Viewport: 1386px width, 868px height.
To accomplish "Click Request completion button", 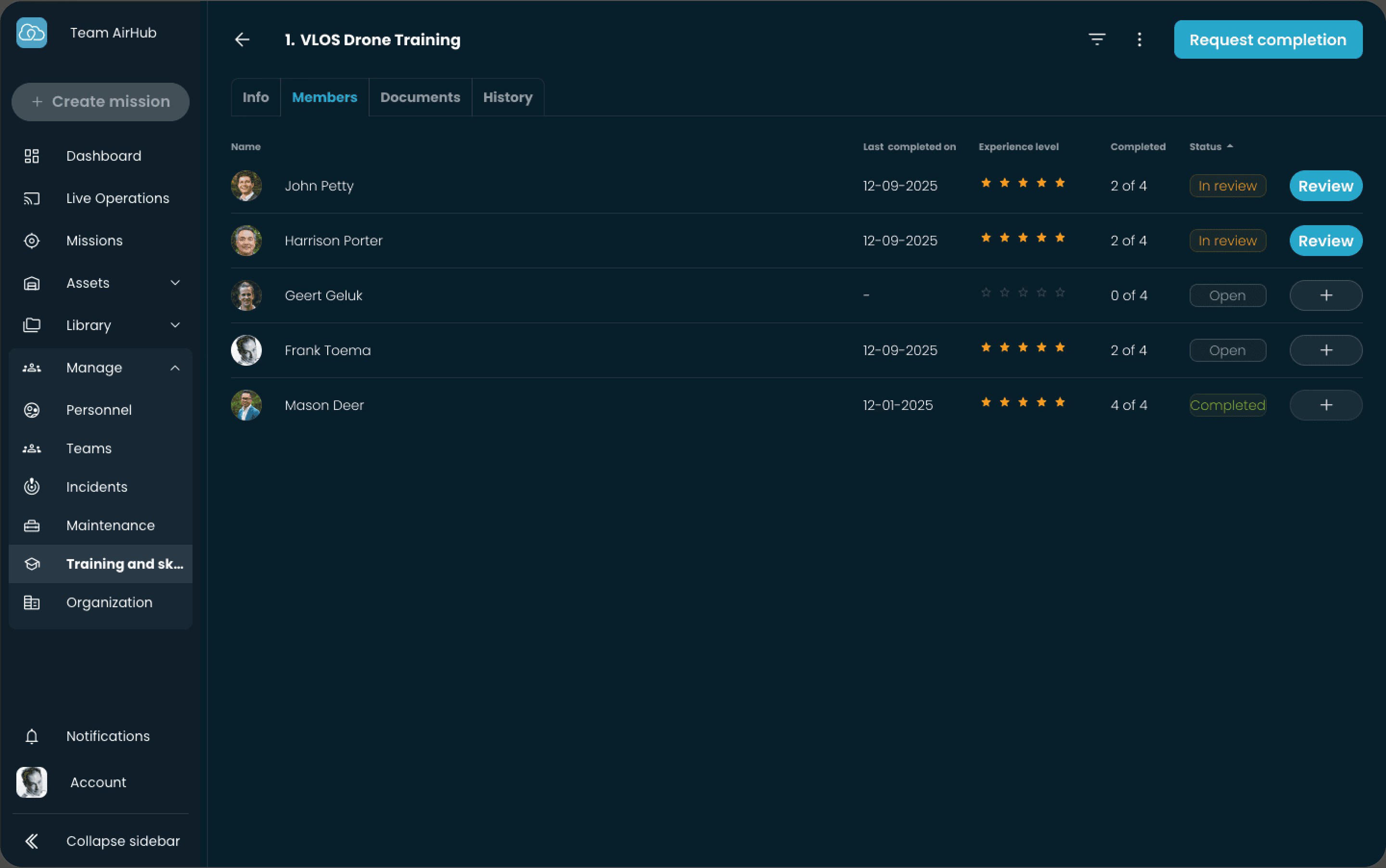I will pos(1268,39).
